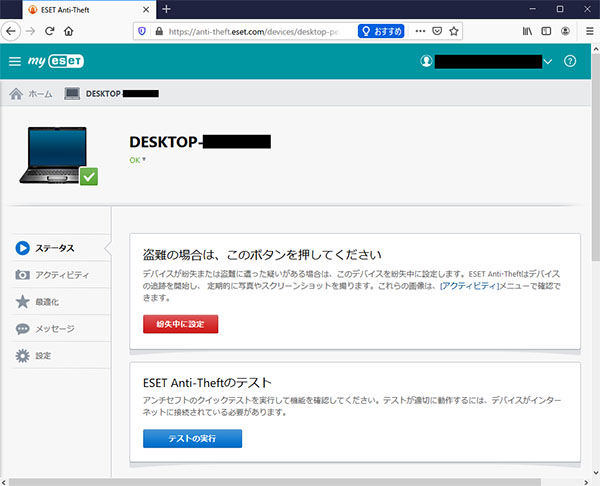Open Firefox account avatar icon
The image size is (600, 486).
click(565, 31)
